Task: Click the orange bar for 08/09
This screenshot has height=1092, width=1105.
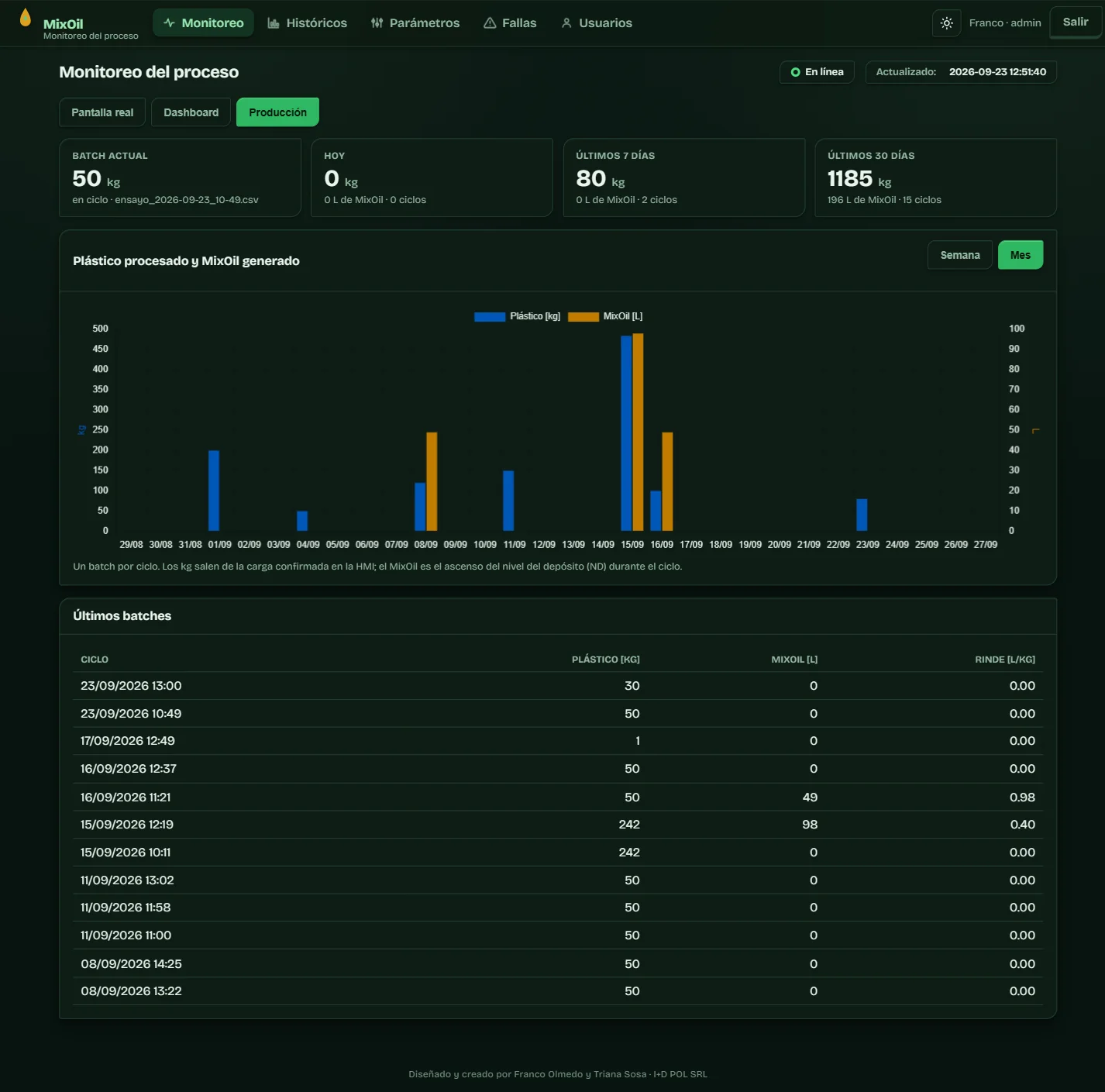Action: [x=432, y=481]
